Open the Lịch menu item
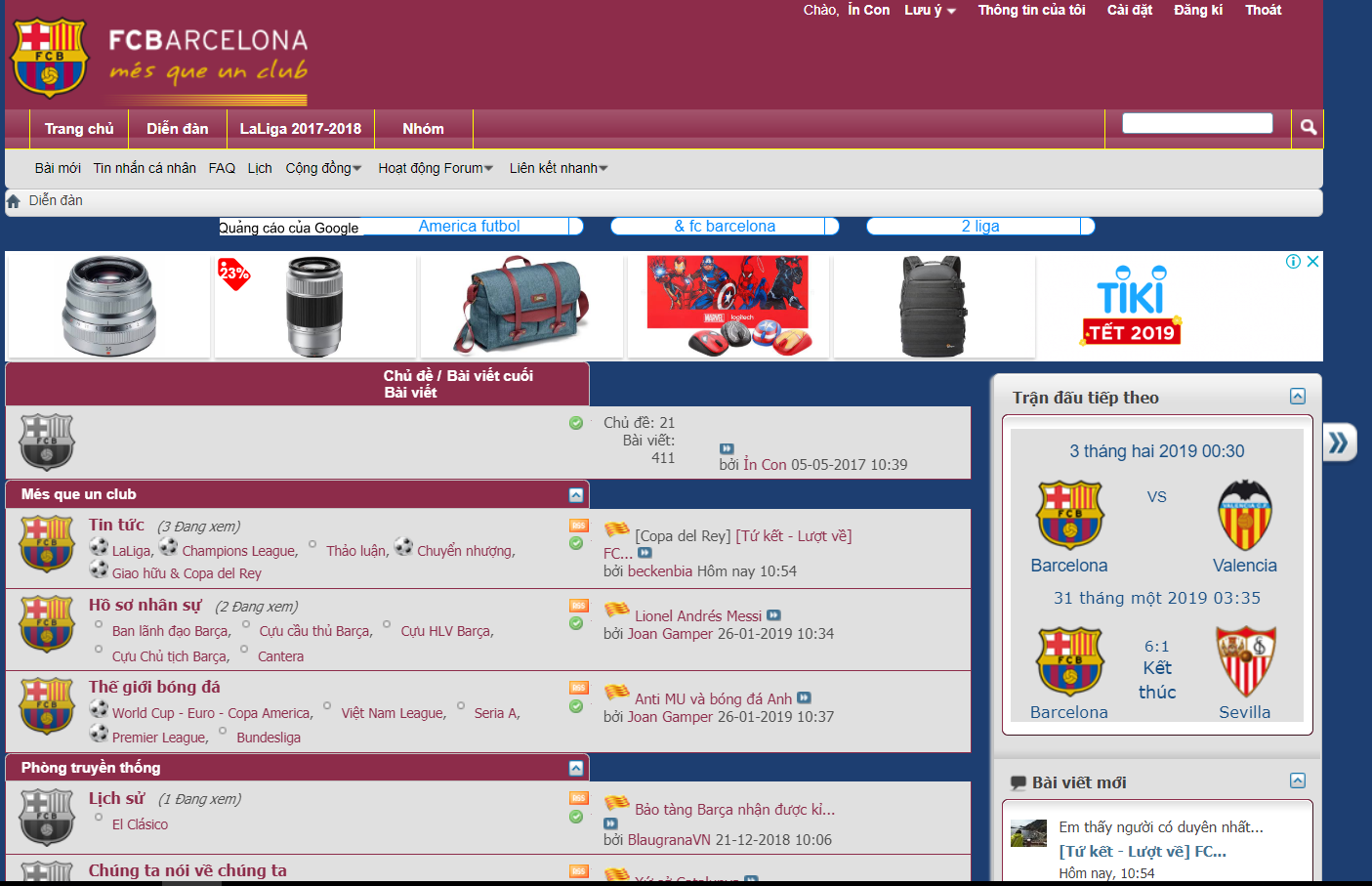Viewport: 1372px width, 886px height. (x=260, y=168)
